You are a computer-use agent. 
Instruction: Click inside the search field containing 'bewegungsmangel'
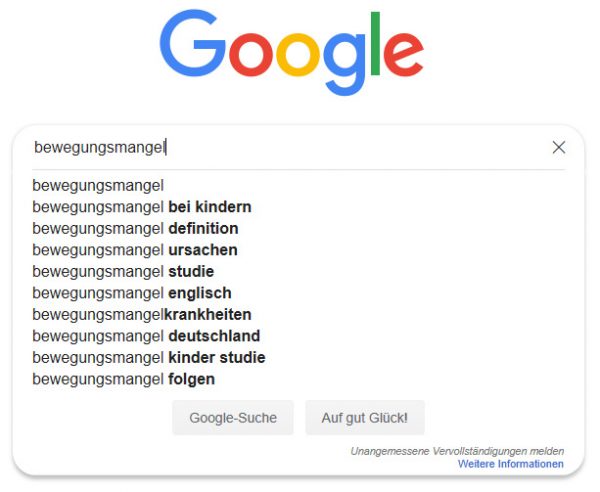point(280,148)
